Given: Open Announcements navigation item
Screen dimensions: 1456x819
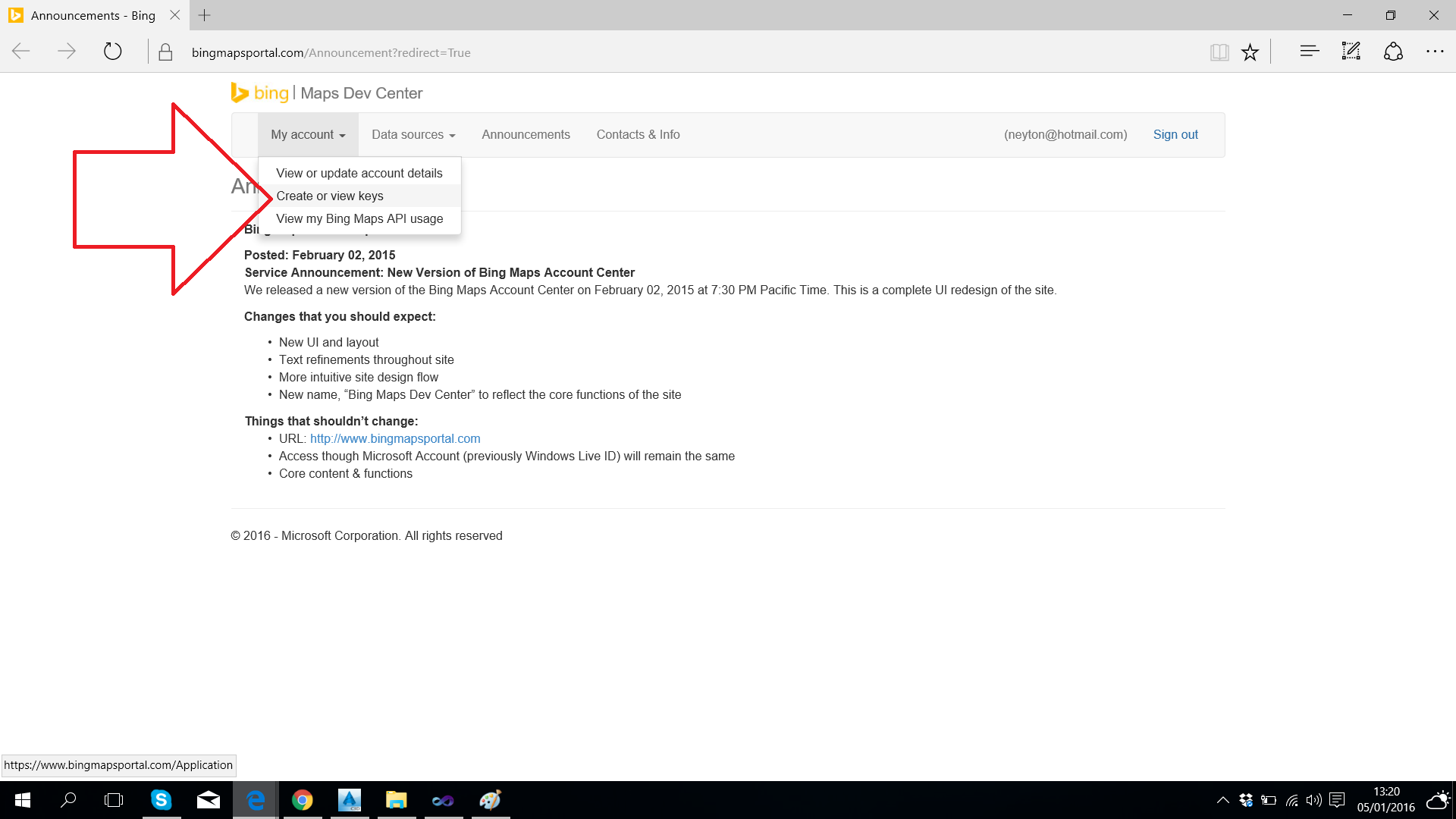Looking at the screenshot, I should [x=526, y=135].
